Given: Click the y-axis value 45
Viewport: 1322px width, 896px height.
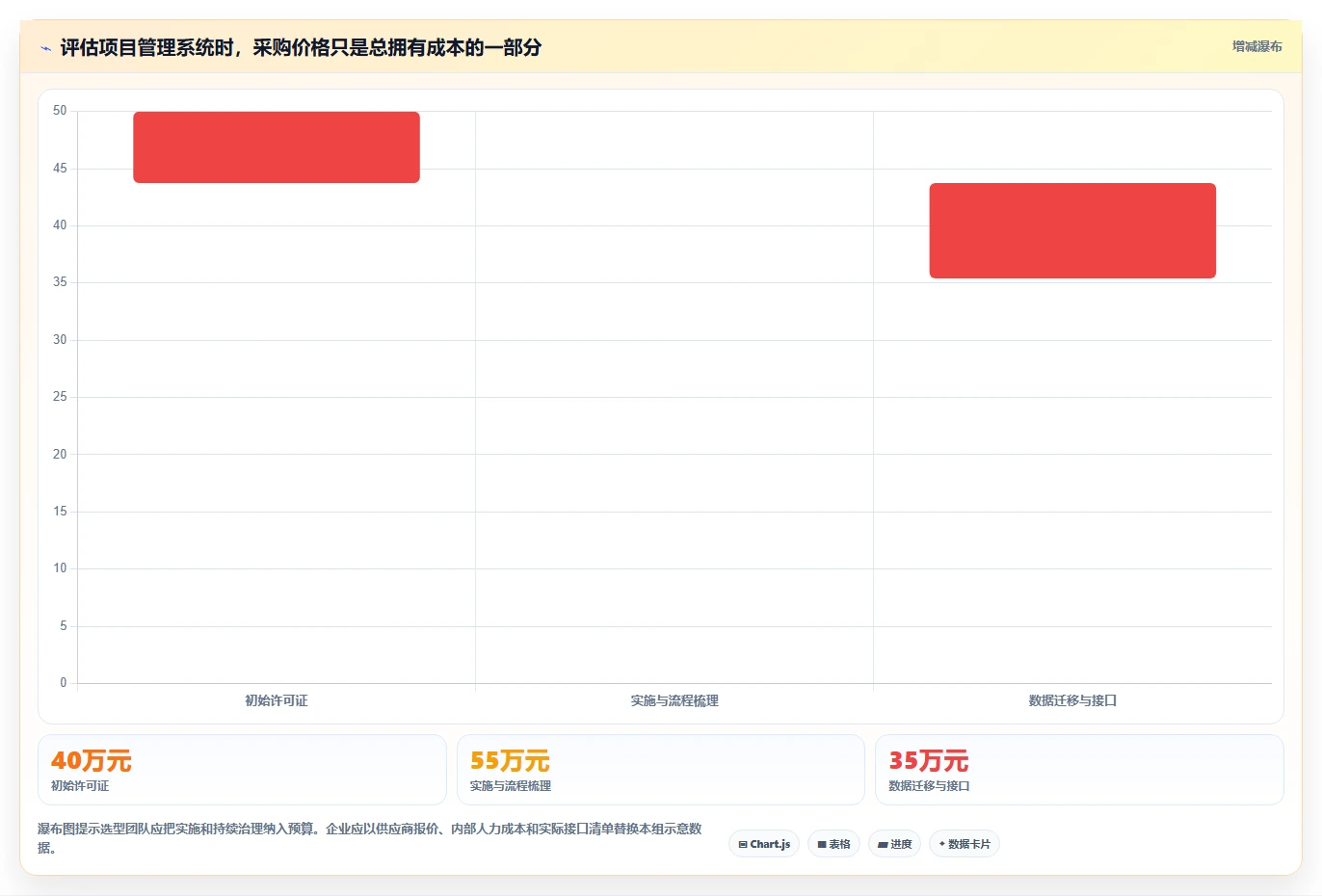Looking at the screenshot, I should (60, 169).
